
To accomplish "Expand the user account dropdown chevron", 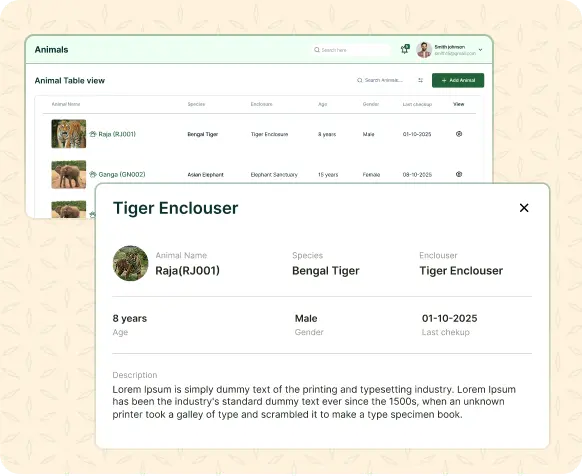I will point(480,50).
